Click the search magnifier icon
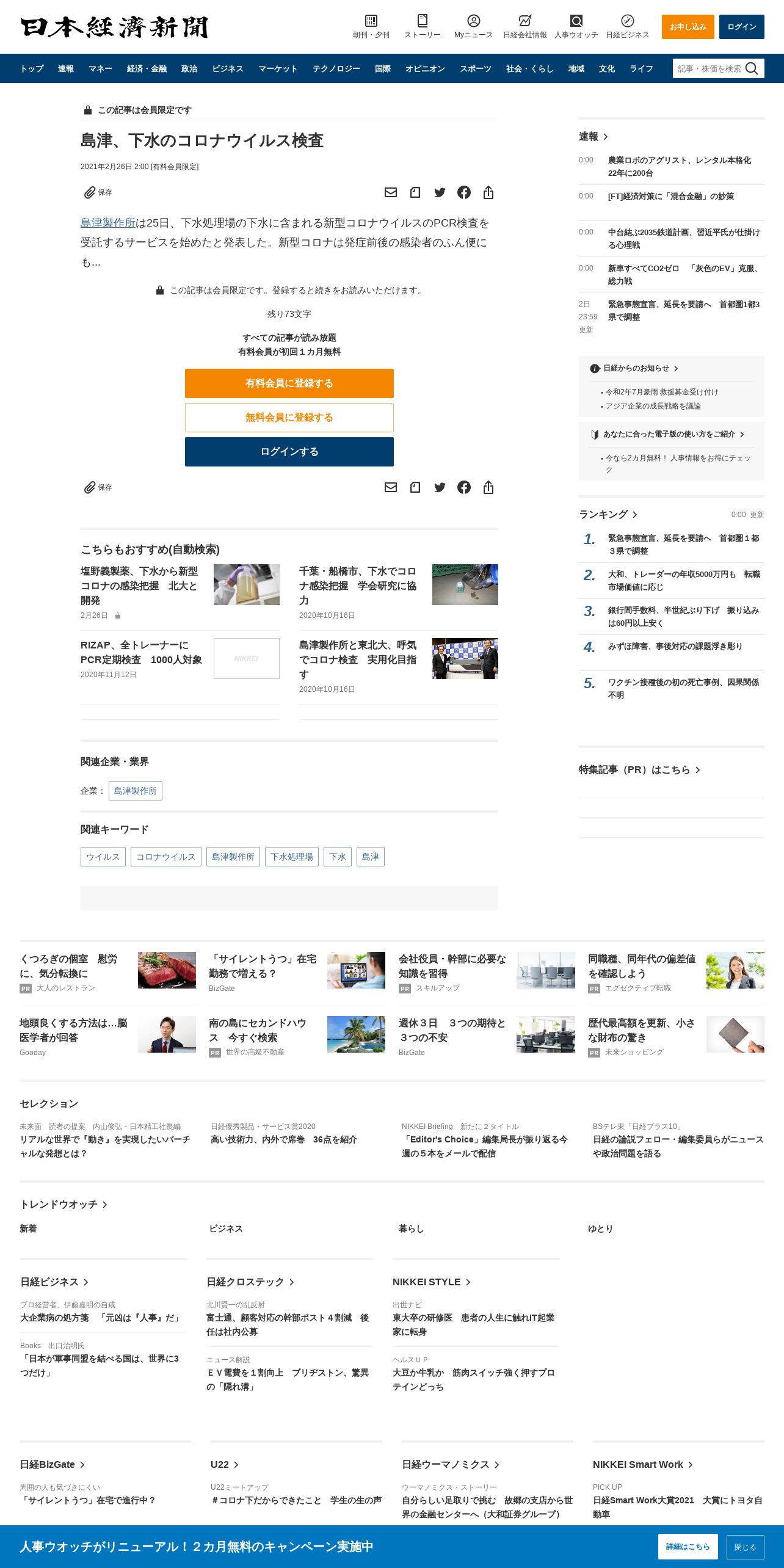784x1568 pixels. pyautogui.click(x=752, y=68)
